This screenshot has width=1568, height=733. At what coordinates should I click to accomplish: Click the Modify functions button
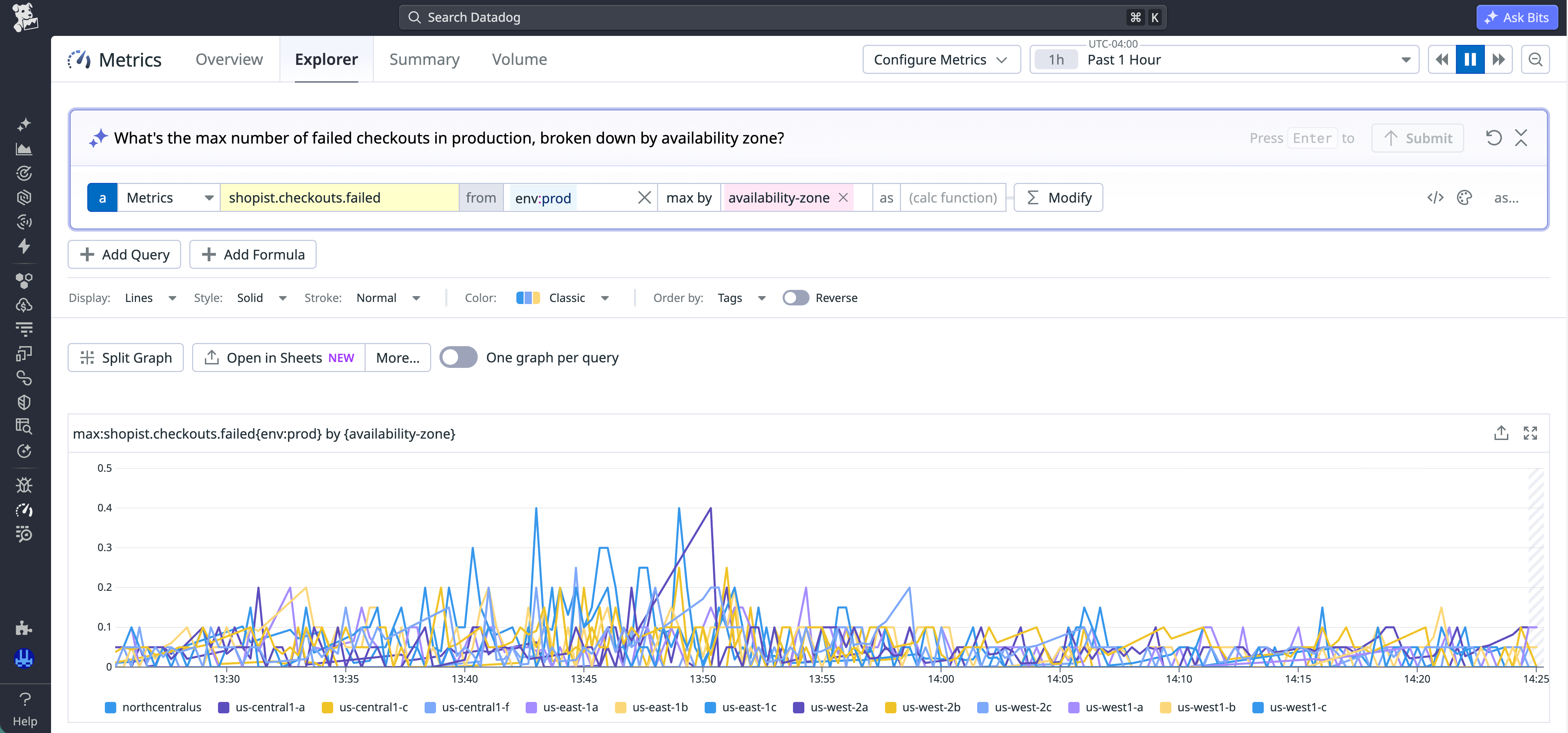point(1058,197)
